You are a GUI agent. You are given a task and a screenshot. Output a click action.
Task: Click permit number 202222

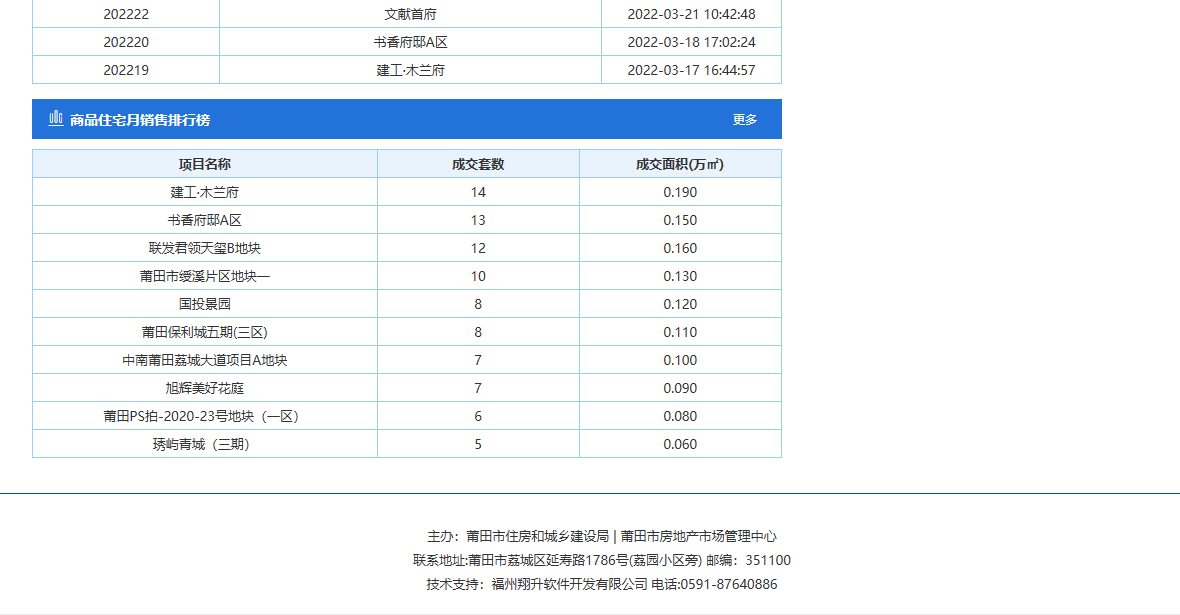tap(126, 14)
